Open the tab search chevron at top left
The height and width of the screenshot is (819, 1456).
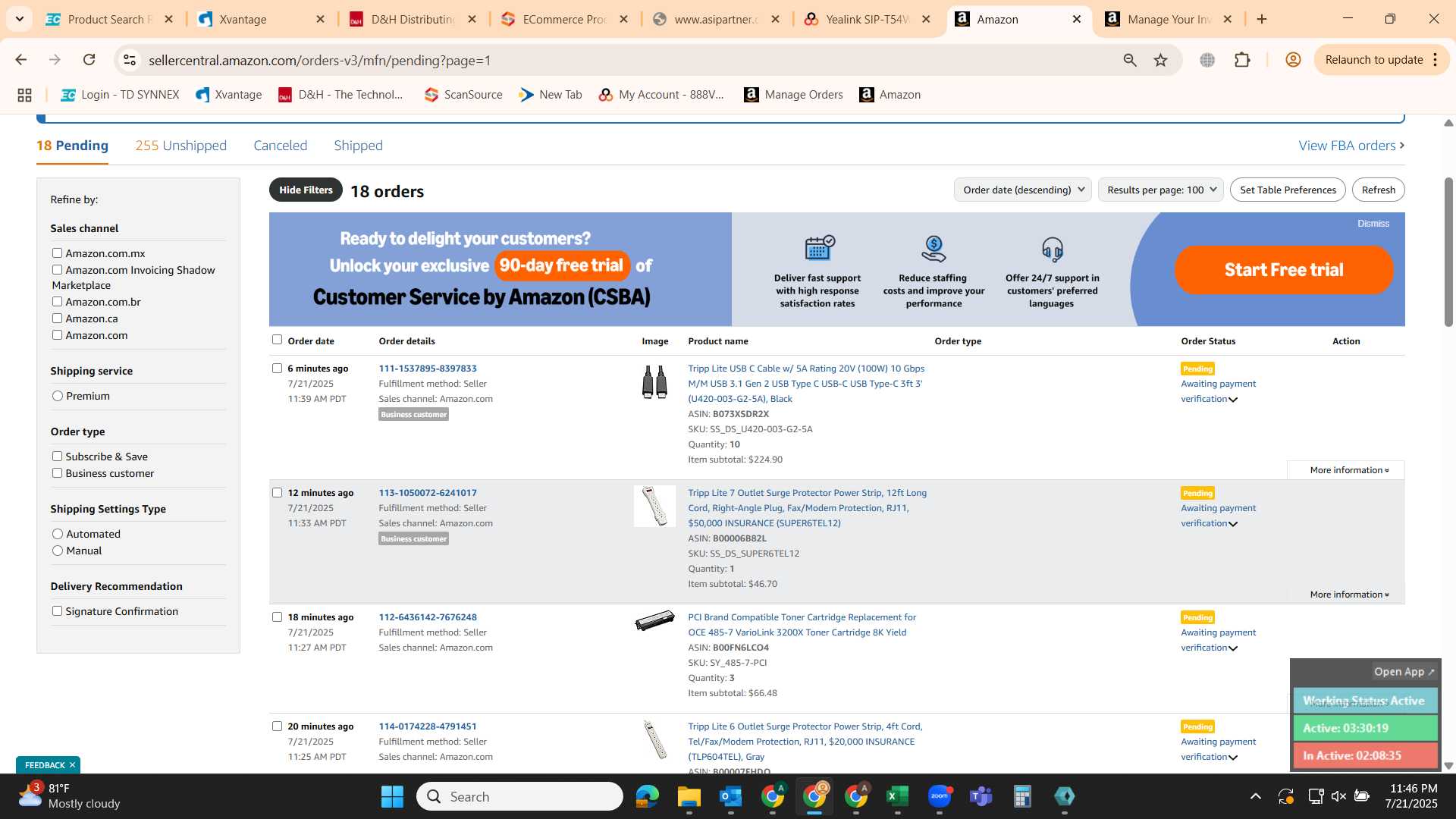tap(19, 19)
